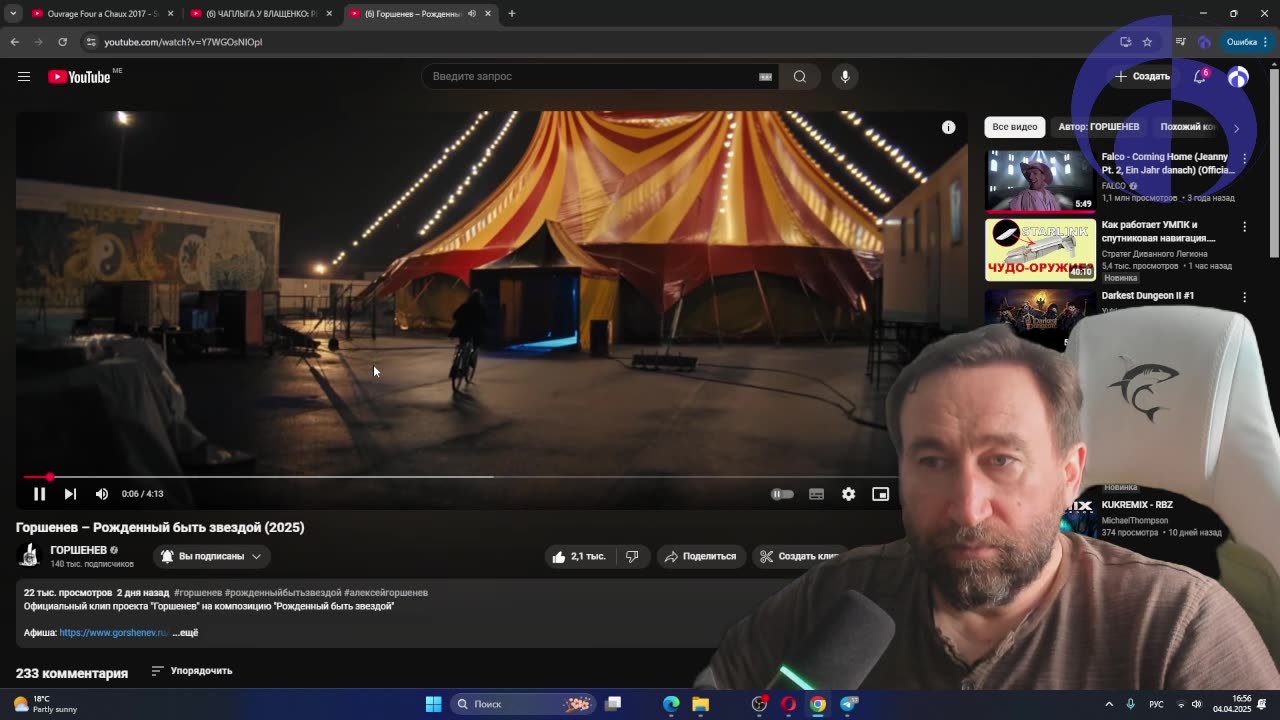Switch to Ouvrage Four a Chaux tab
The width and height of the screenshot is (1280, 720).
(102, 14)
